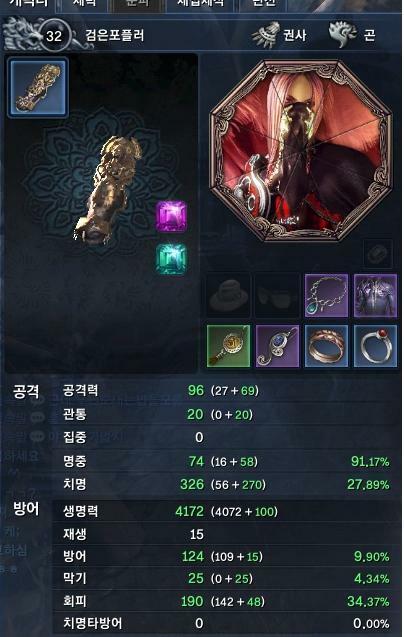Click the large golden gauntlet preview

coord(108,190)
